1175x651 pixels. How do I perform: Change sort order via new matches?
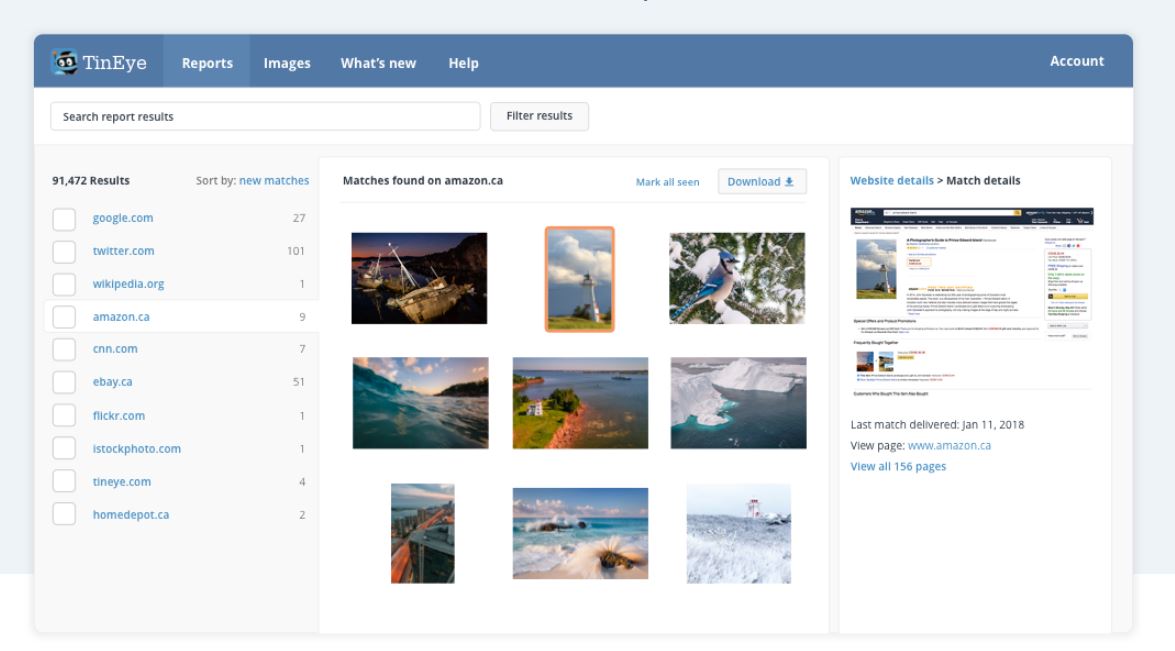(x=274, y=181)
